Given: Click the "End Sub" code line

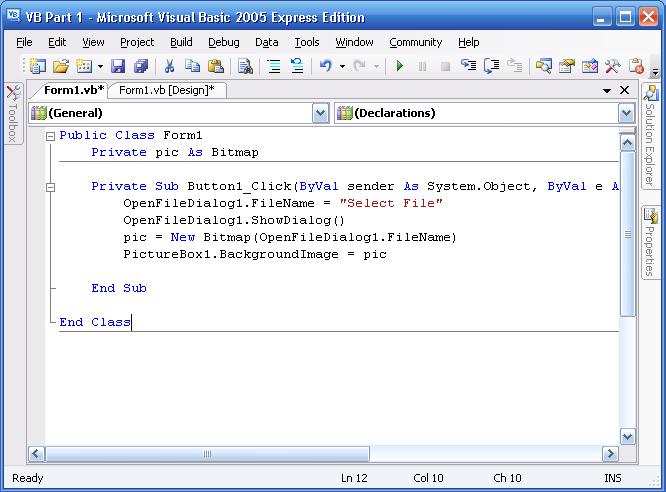Looking at the screenshot, I should (119, 288).
